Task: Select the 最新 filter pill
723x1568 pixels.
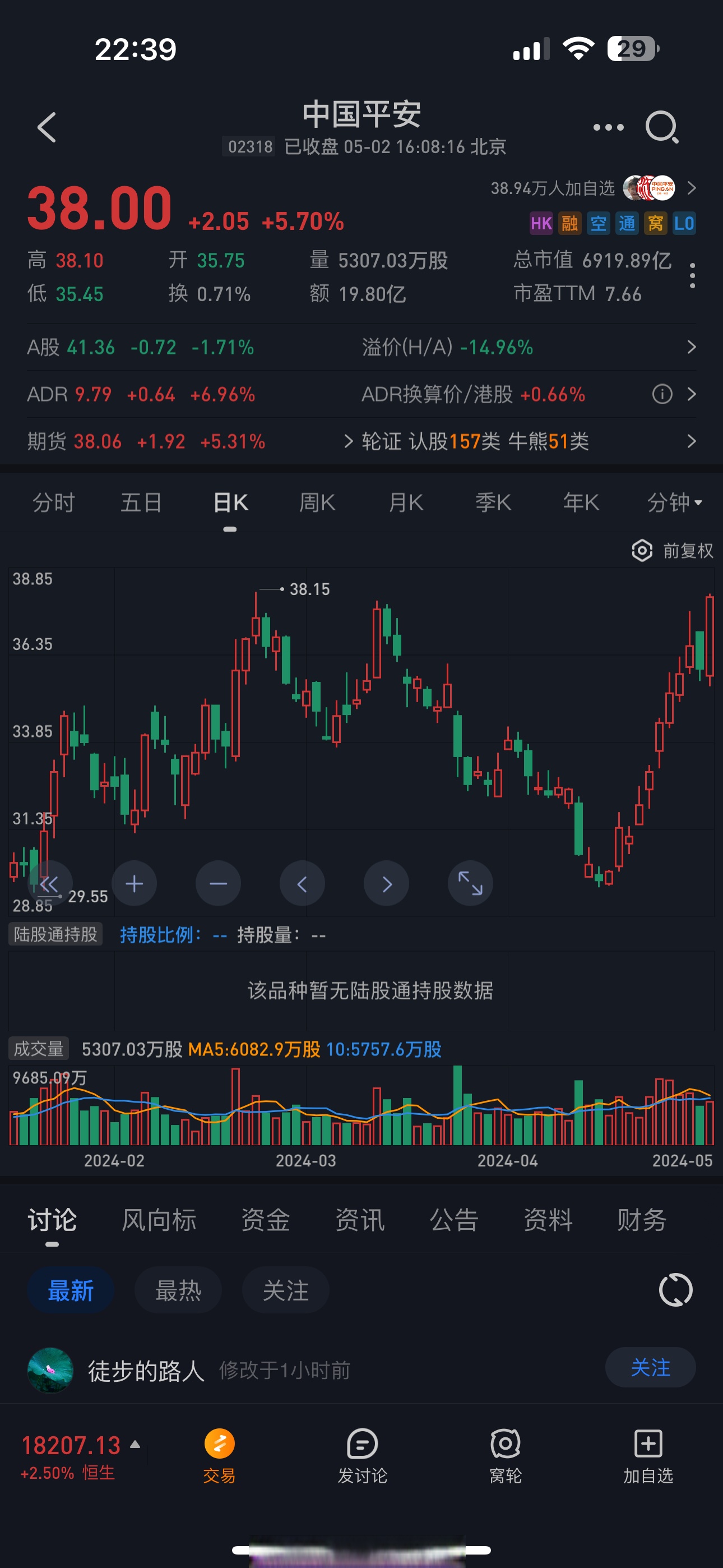Action: pos(71,1290)
